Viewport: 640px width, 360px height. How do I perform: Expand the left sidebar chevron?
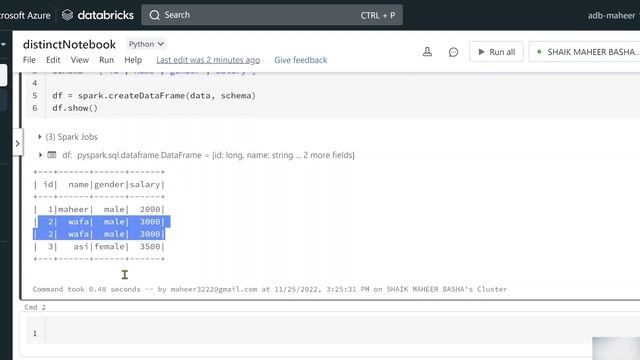point(18,143)
